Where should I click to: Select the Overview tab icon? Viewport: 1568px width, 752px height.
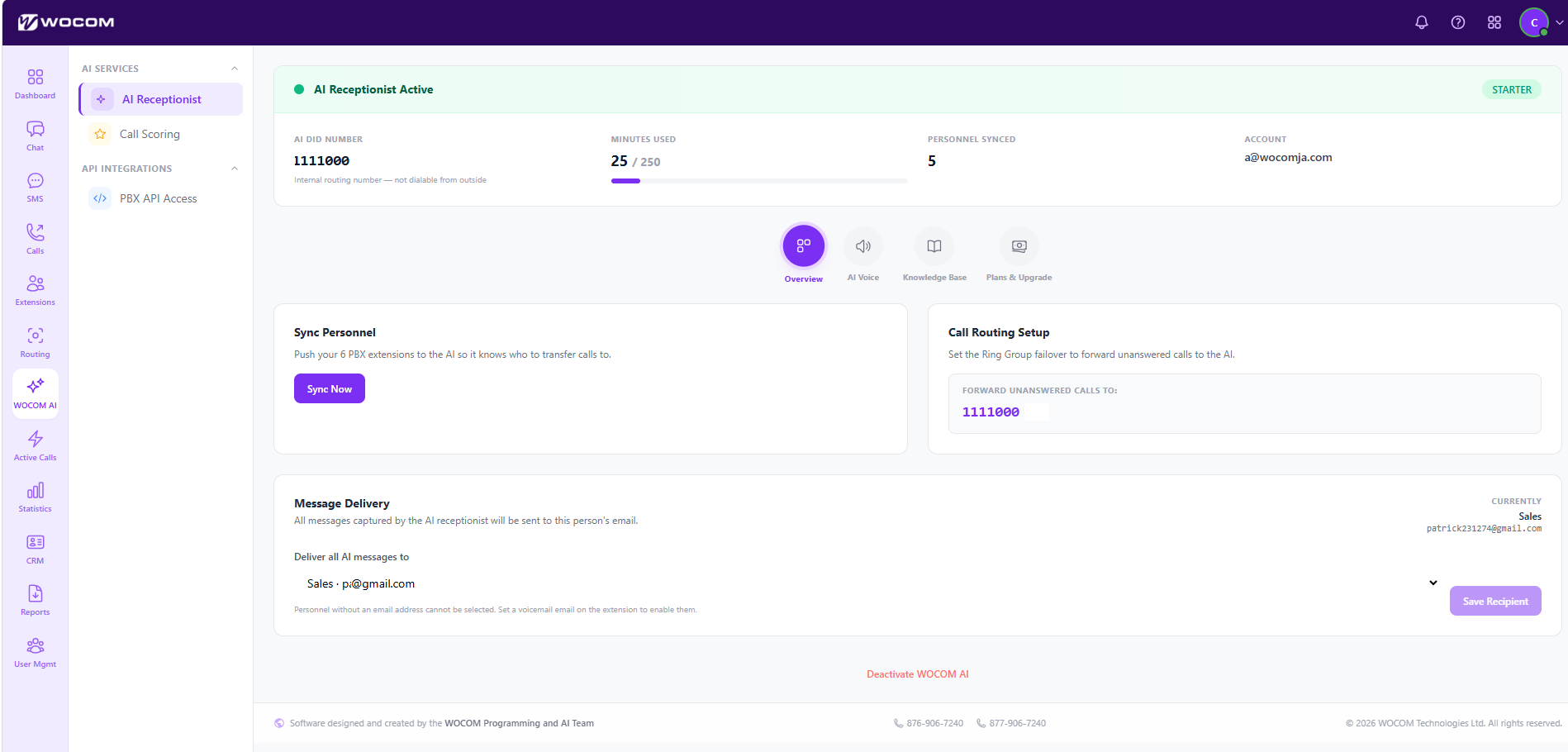click(x=803, y=246)
